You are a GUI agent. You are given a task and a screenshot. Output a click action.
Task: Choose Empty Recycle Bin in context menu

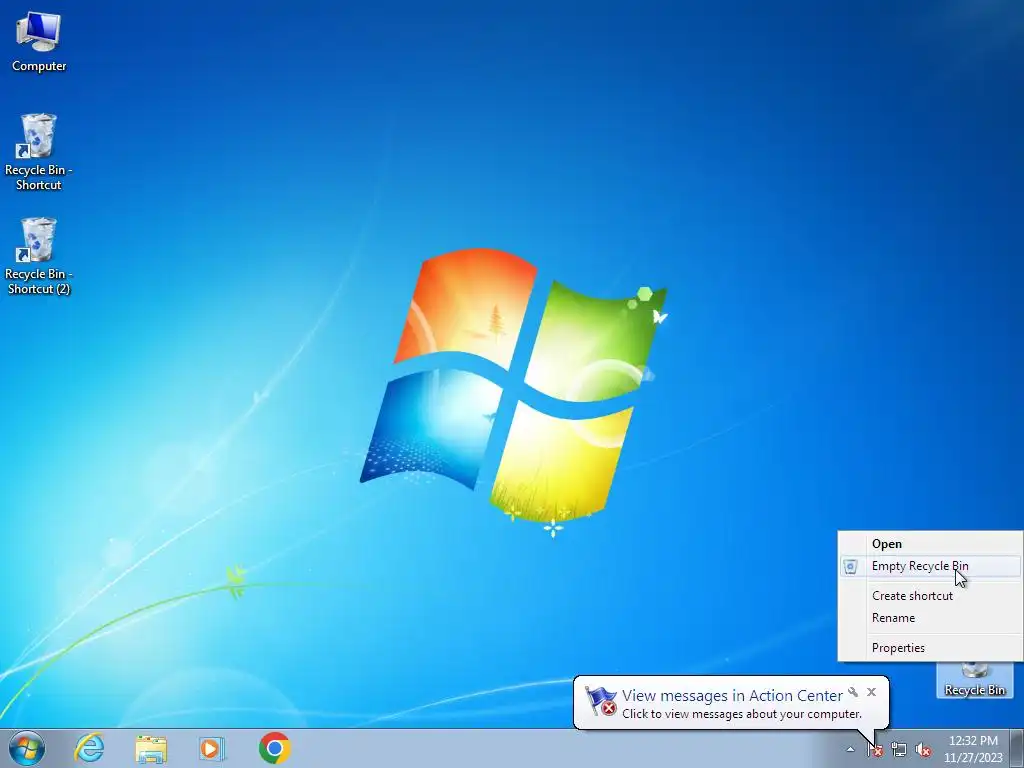pos(931,566)
